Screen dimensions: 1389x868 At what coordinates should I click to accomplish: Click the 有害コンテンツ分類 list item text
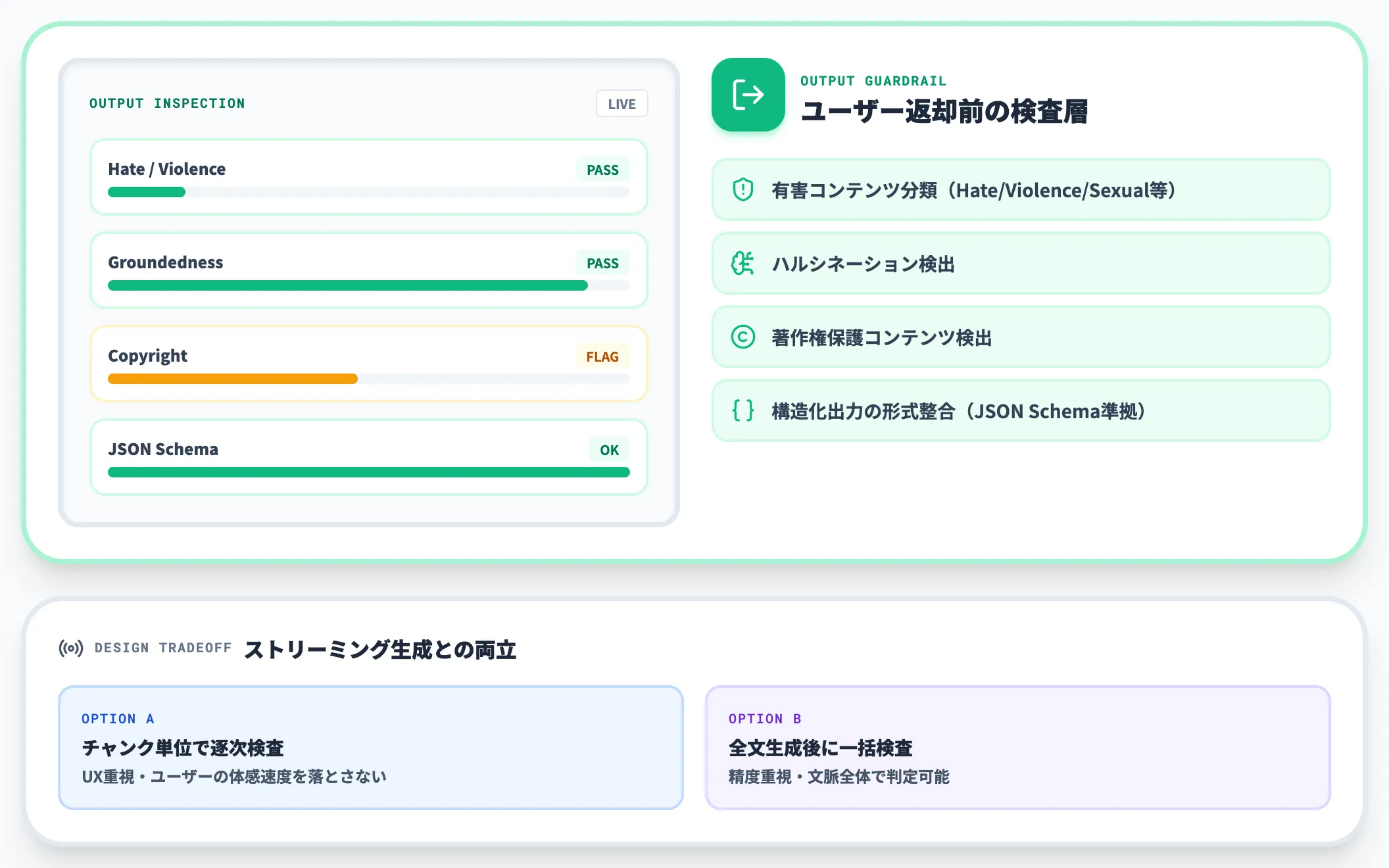click(974, 191)
